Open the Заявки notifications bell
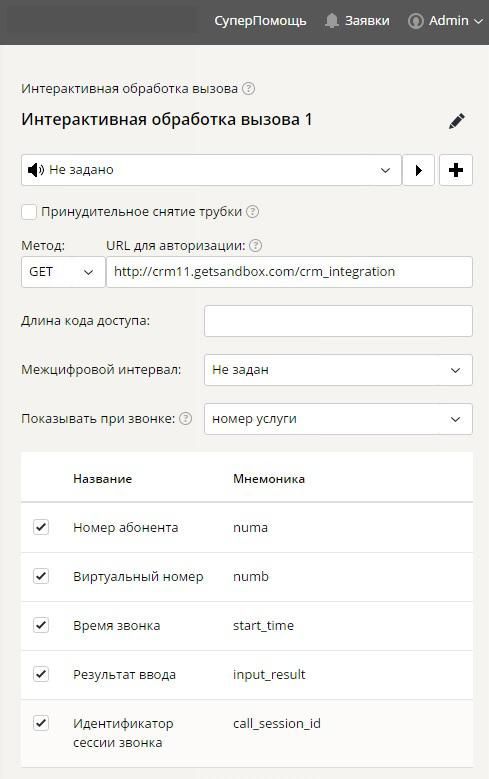Image resolution: width=489 pixels, height=779 pixels. pos(357,21)
